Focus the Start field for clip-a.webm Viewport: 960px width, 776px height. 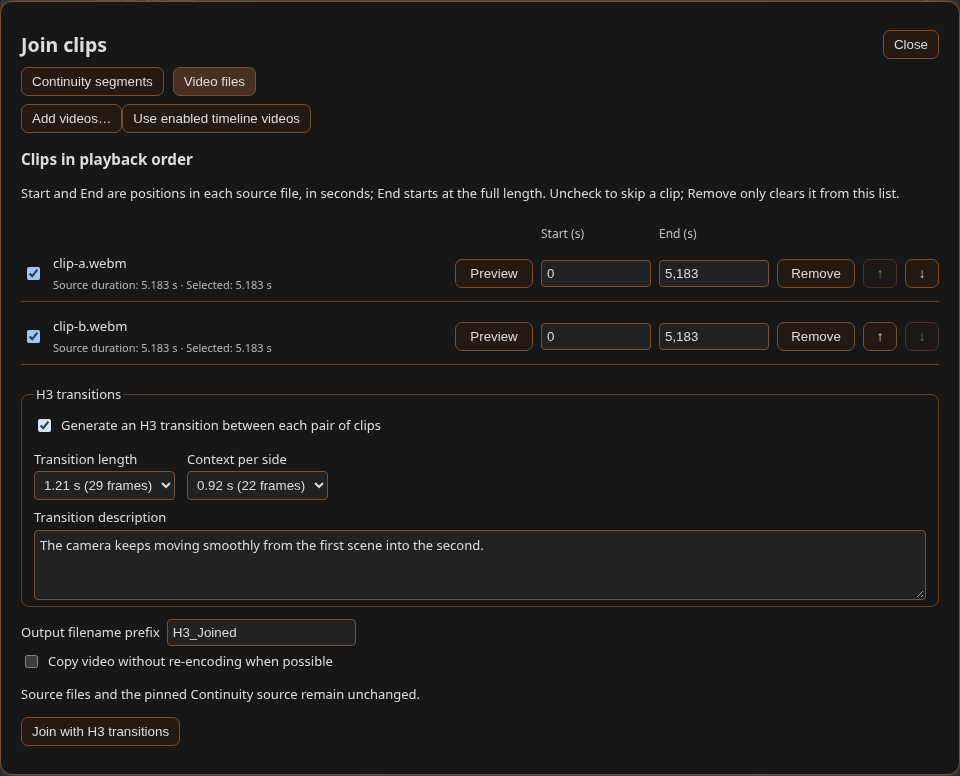coord(596,274)
